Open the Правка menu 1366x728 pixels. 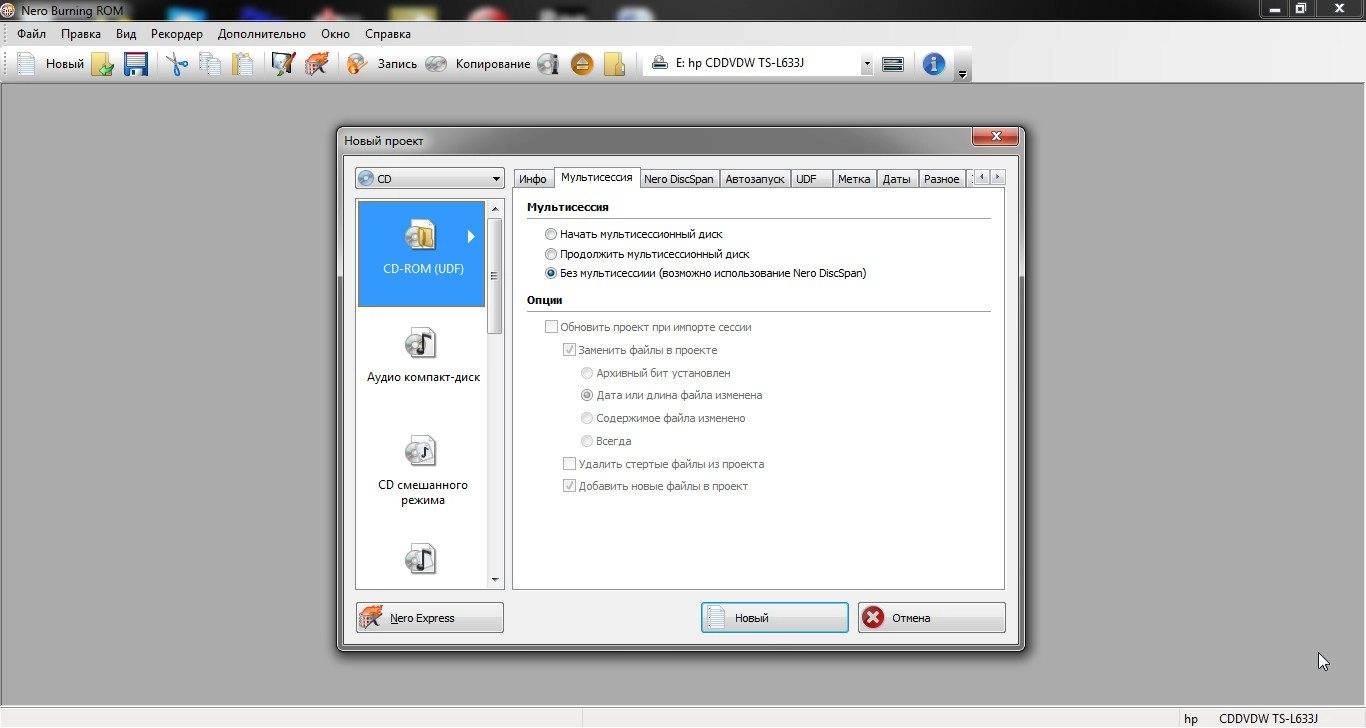point(81,34)
